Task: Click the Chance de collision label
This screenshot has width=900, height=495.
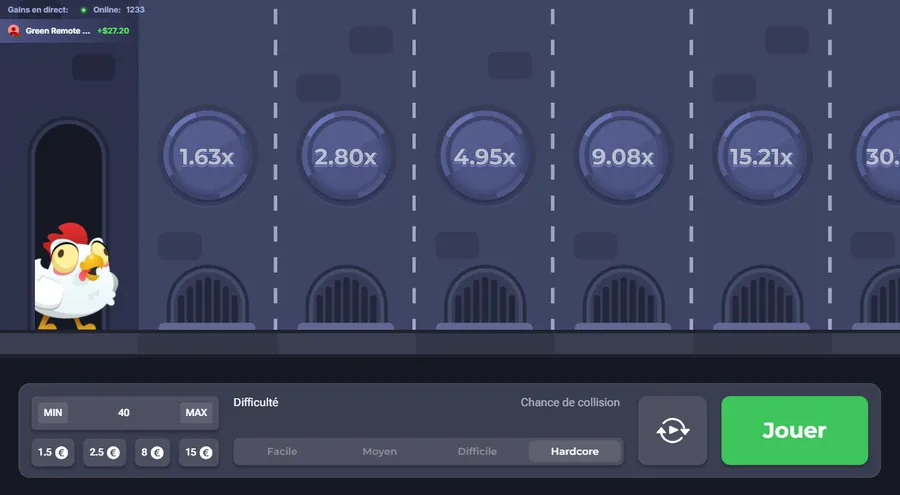Action: pyautogui.click(x=570, y=403)
